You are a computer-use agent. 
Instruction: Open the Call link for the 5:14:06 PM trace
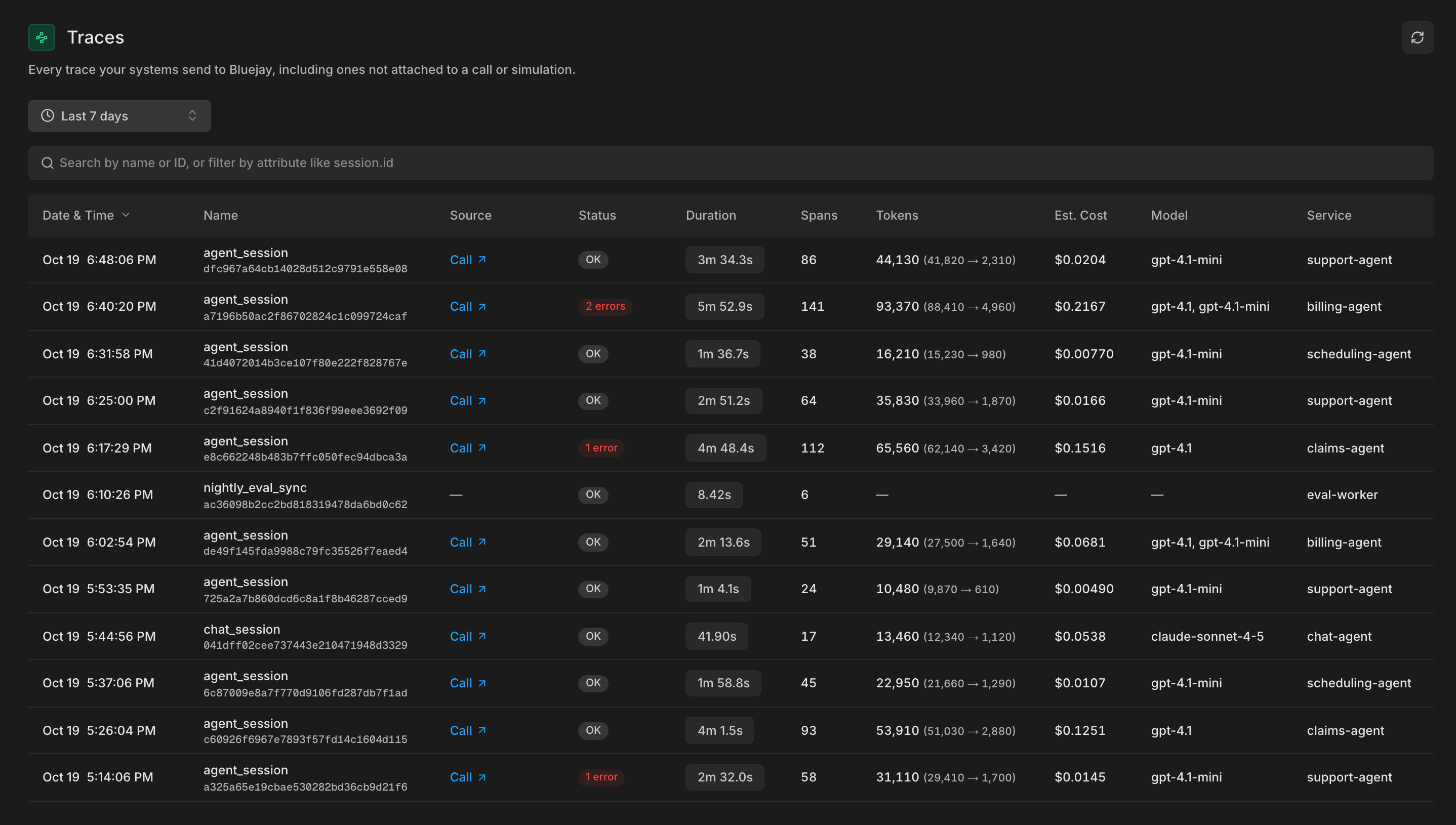[468, 777]
